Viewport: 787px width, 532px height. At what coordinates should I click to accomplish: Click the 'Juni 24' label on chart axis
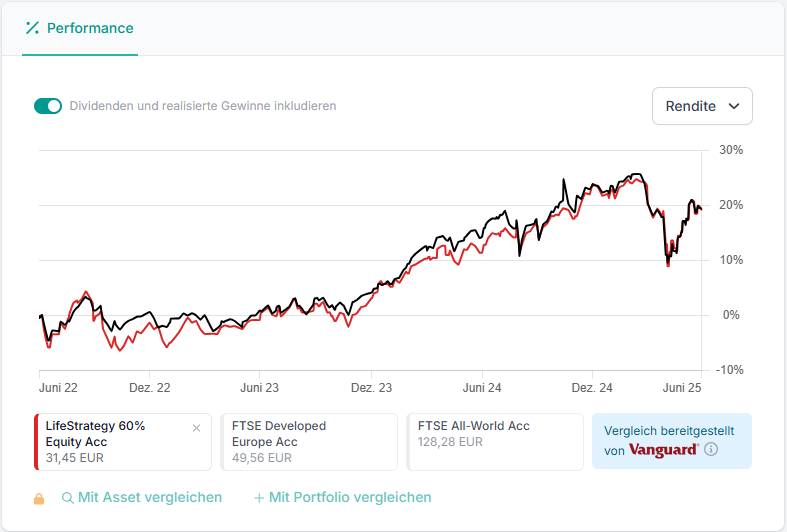coord(482,387)
